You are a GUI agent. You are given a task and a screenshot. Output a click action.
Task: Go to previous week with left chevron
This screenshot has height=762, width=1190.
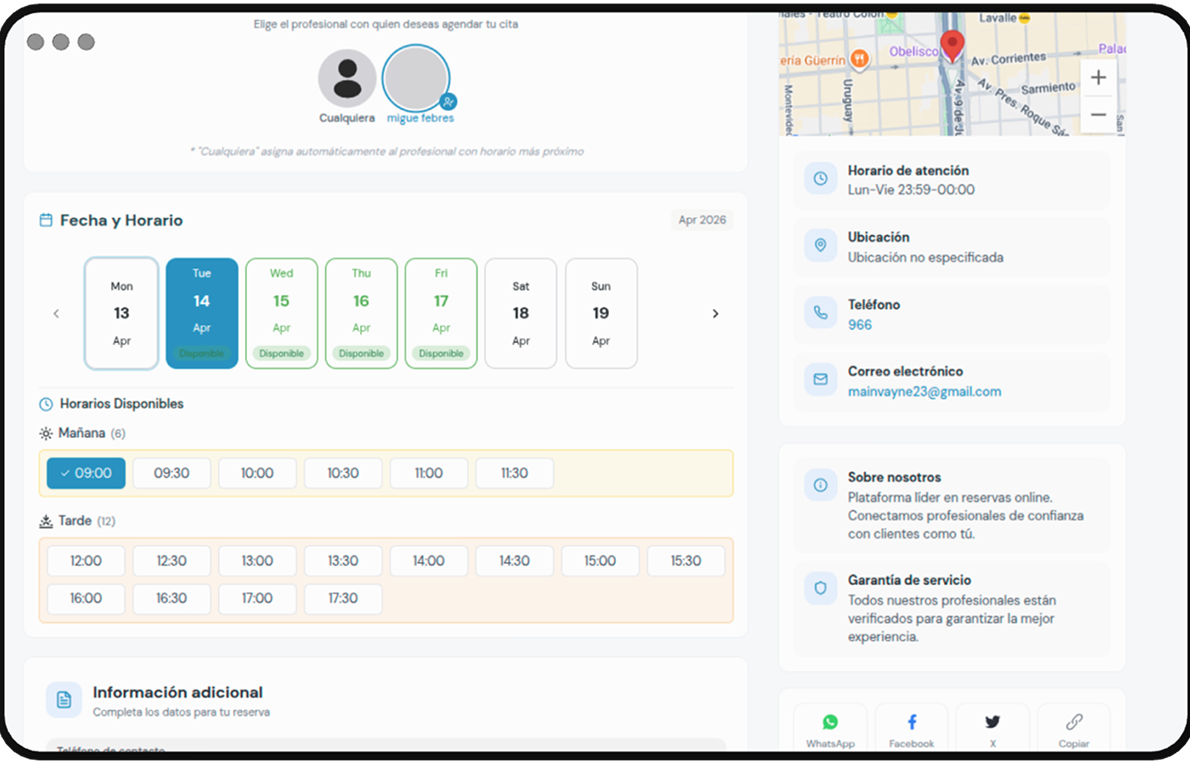click(x=56, y=314)
